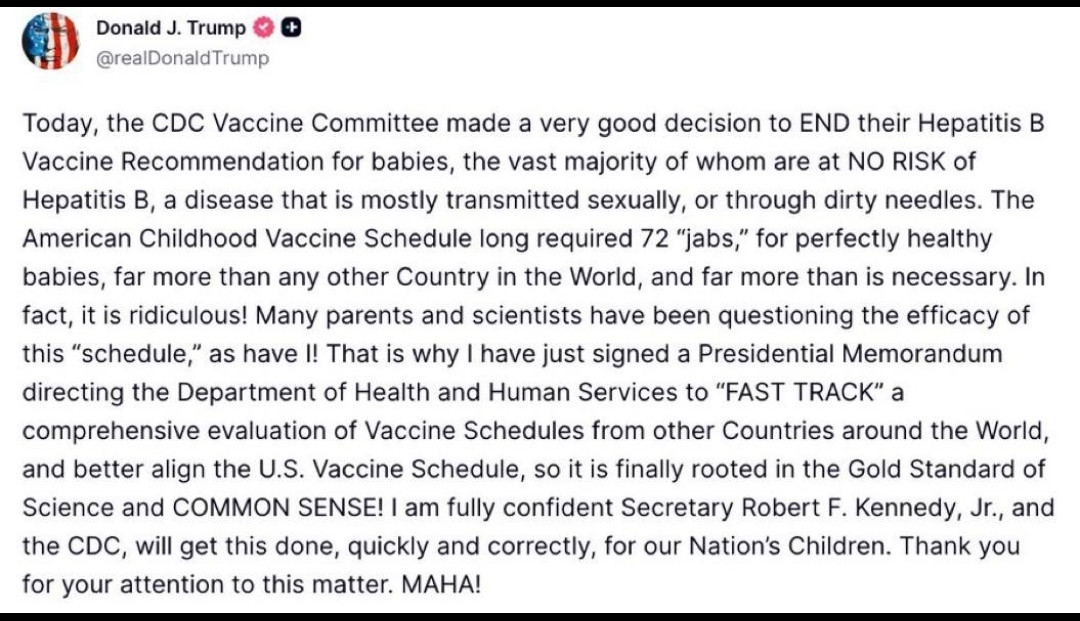
Task: Click "MAHA!" at the post's end
Action: [x=440, y=583]
